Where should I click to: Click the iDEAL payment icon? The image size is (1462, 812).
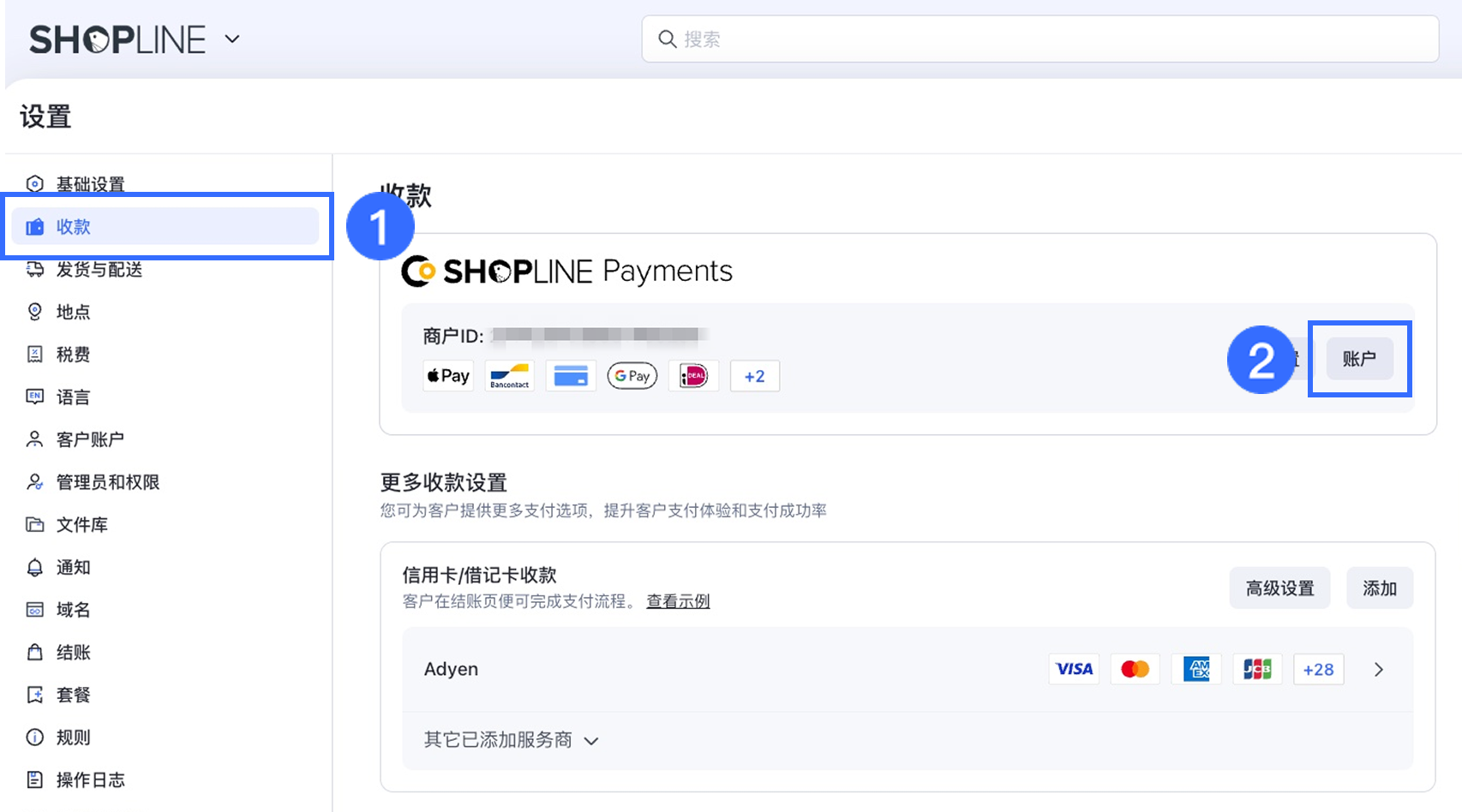(693, 376)
